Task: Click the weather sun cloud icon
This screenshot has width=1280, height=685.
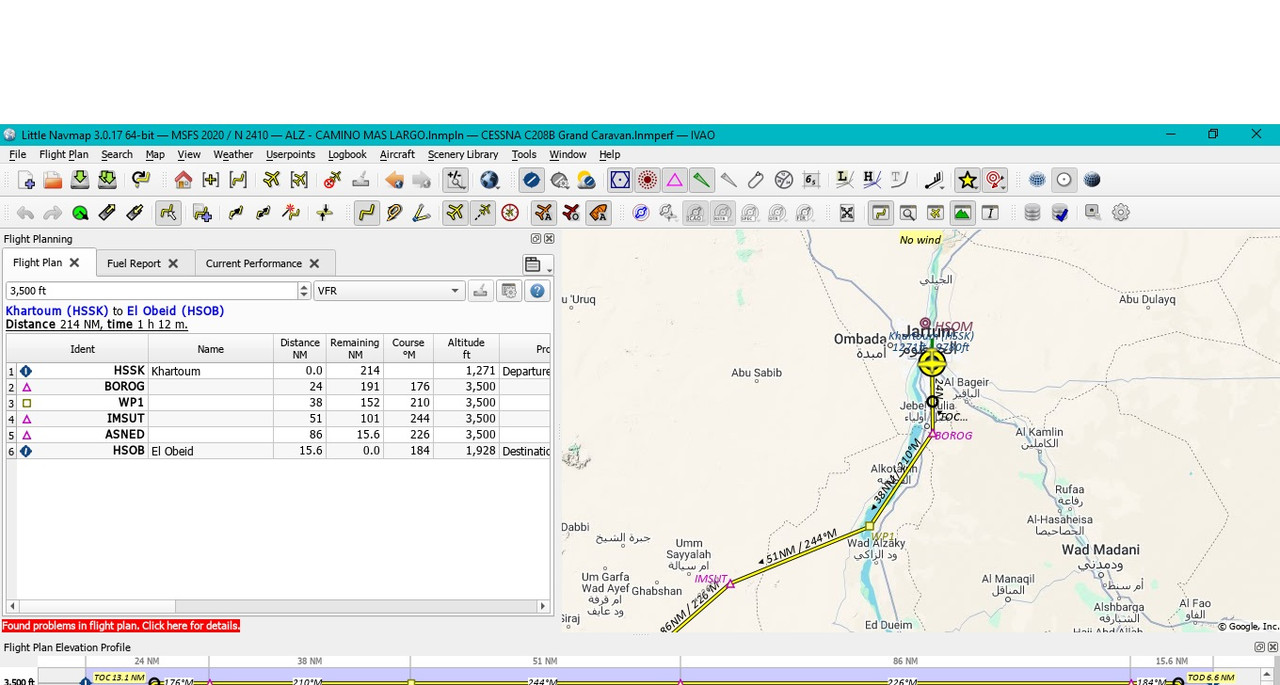Action: point(586,180)
